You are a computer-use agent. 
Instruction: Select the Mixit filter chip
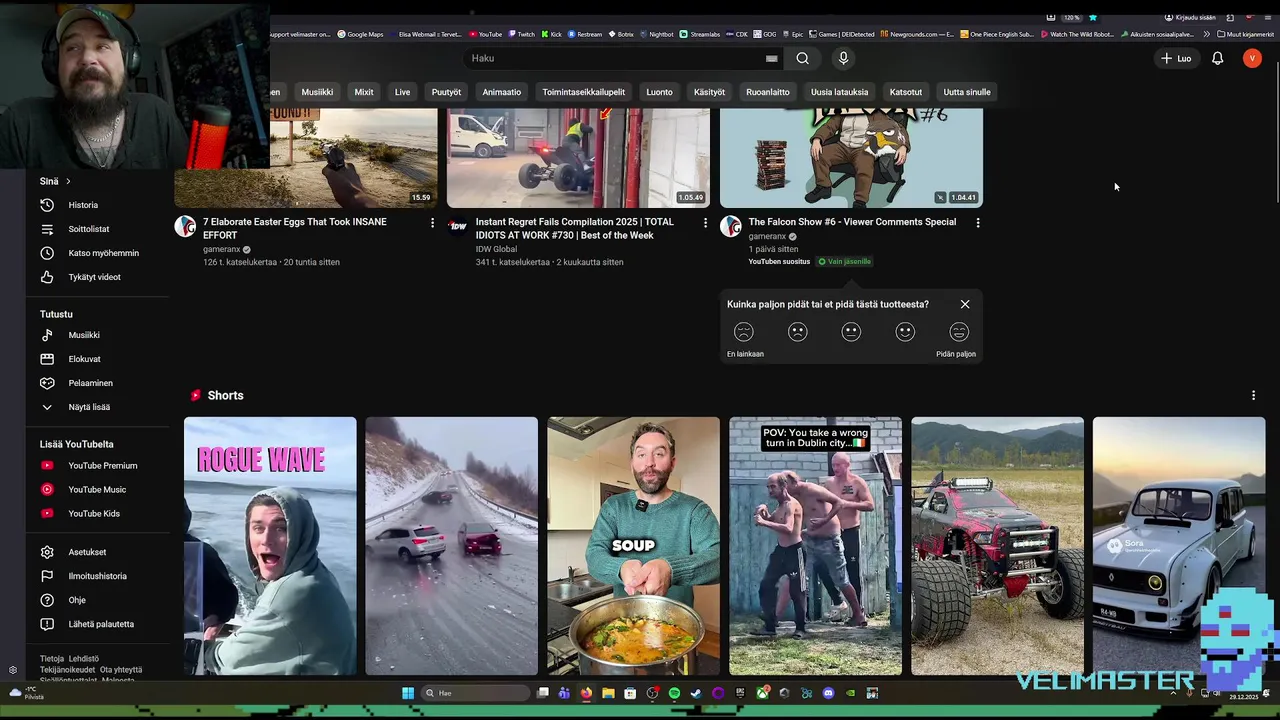[x=364, y=92]
